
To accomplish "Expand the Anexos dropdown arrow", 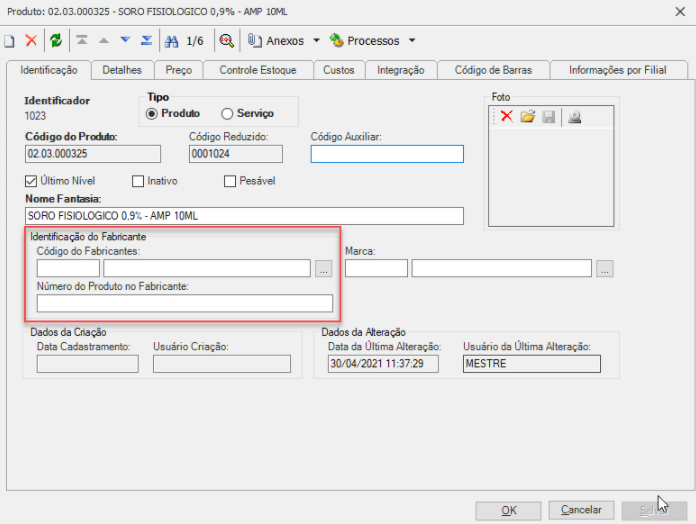I will [x=316, y=41].
